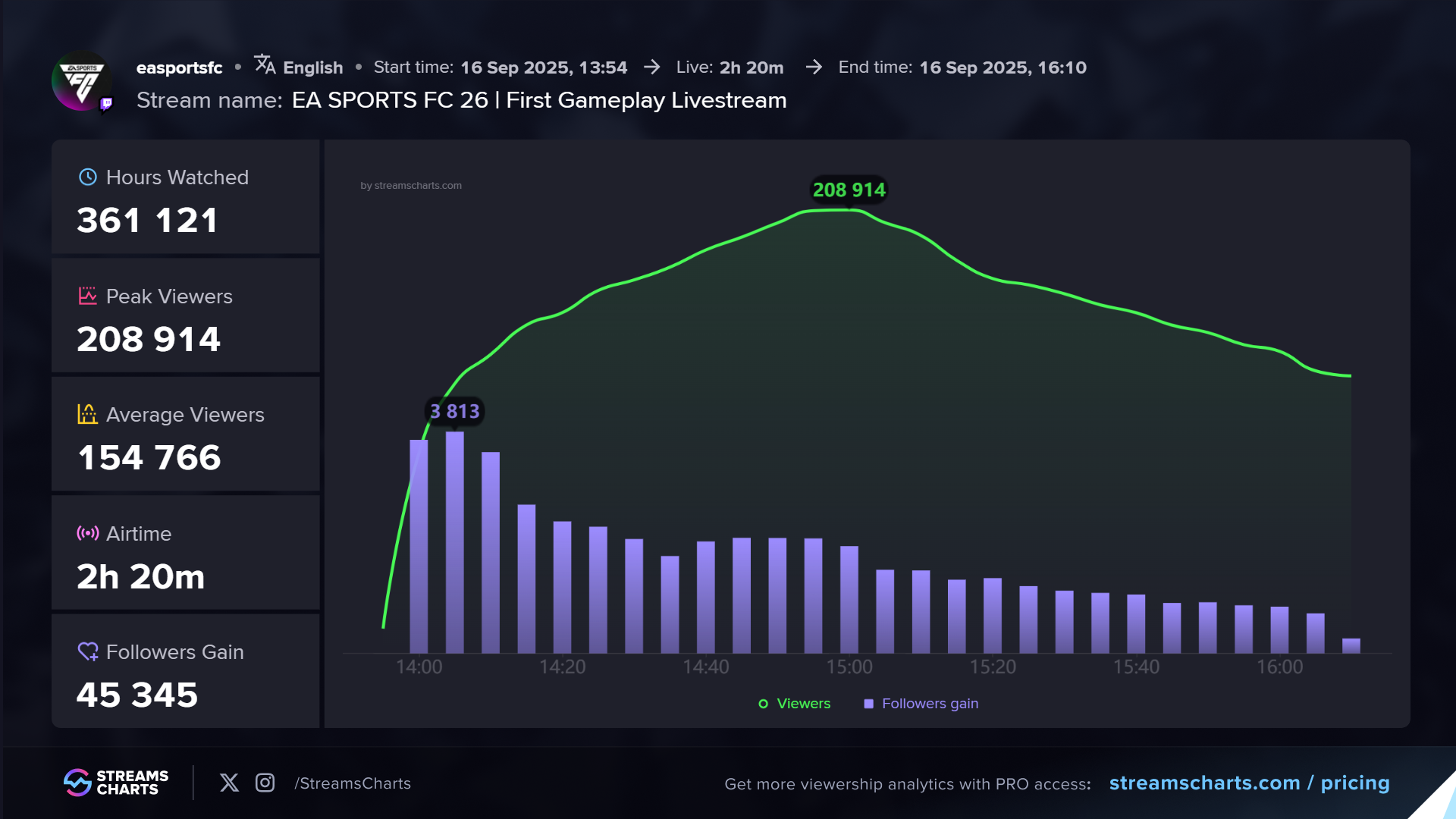Screen dimensions: 1456x819
Task: Click the language translate icon
Action: [265, 64]
